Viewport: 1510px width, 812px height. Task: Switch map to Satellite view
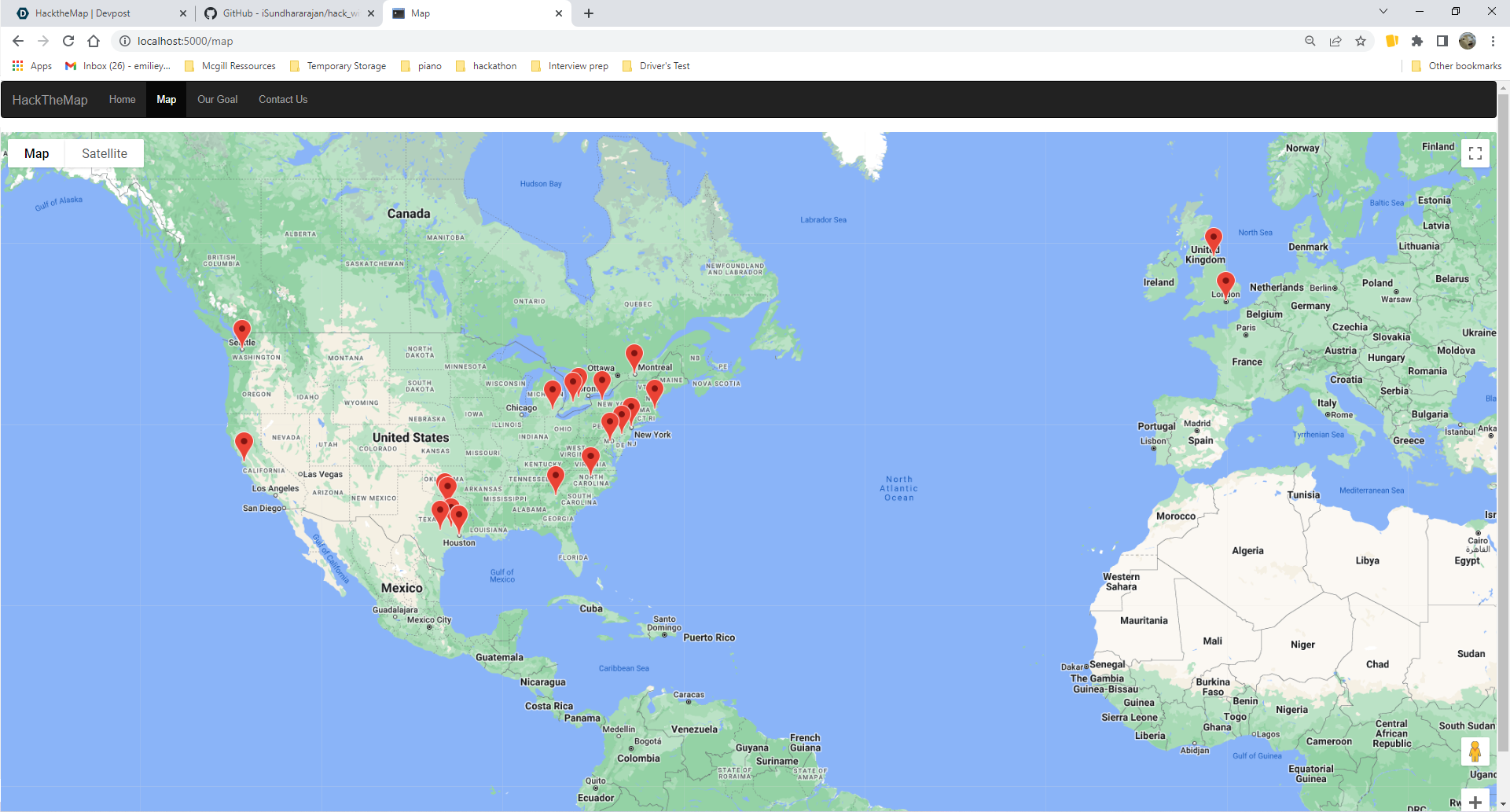click(x=105, y=153)
